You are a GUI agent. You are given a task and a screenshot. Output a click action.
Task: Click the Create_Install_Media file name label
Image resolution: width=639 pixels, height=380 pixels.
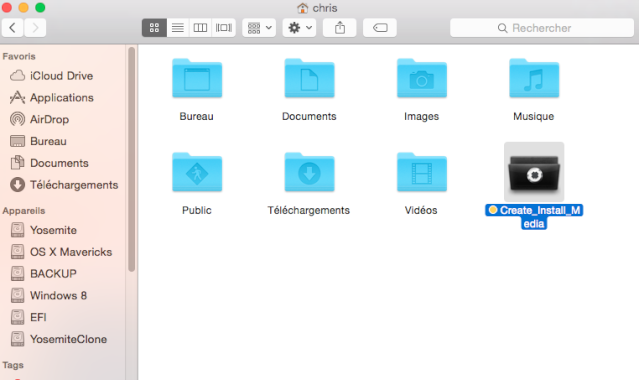tap(534, 217)
